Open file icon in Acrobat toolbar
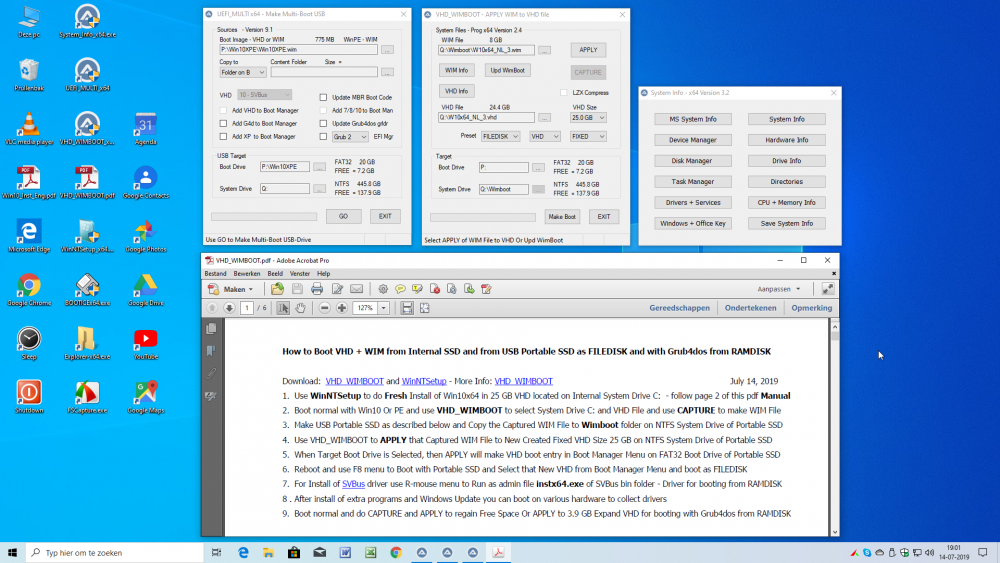The width and height of the screenshot is (1000, 563). [277, 289]
